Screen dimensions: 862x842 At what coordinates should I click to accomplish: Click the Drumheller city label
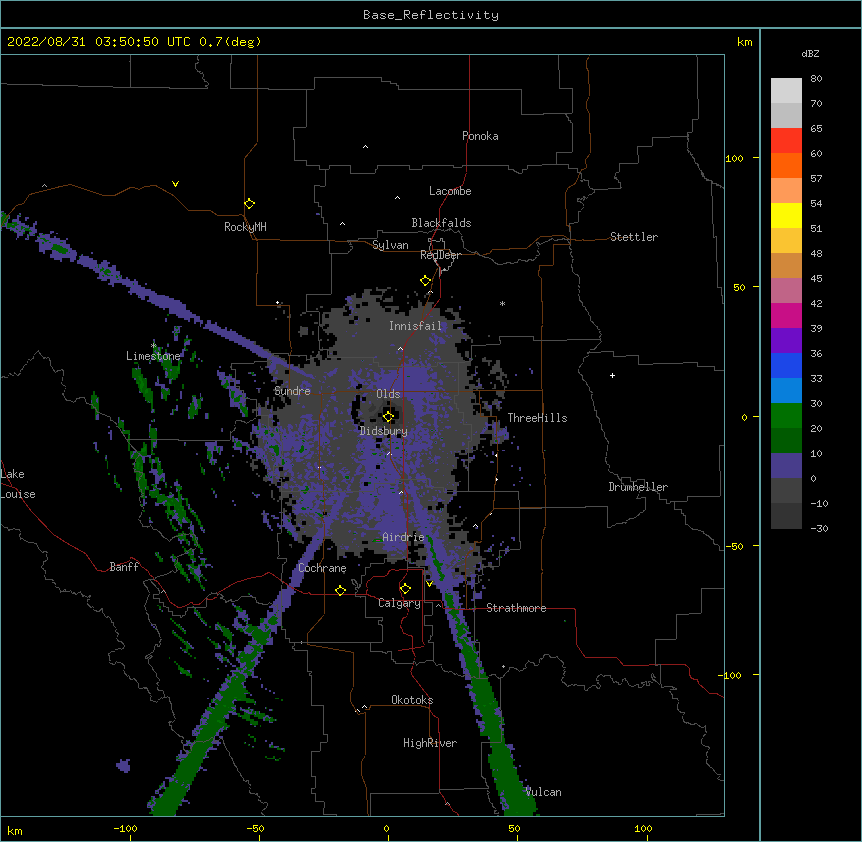pyautogui.click(x=638, y=487)
